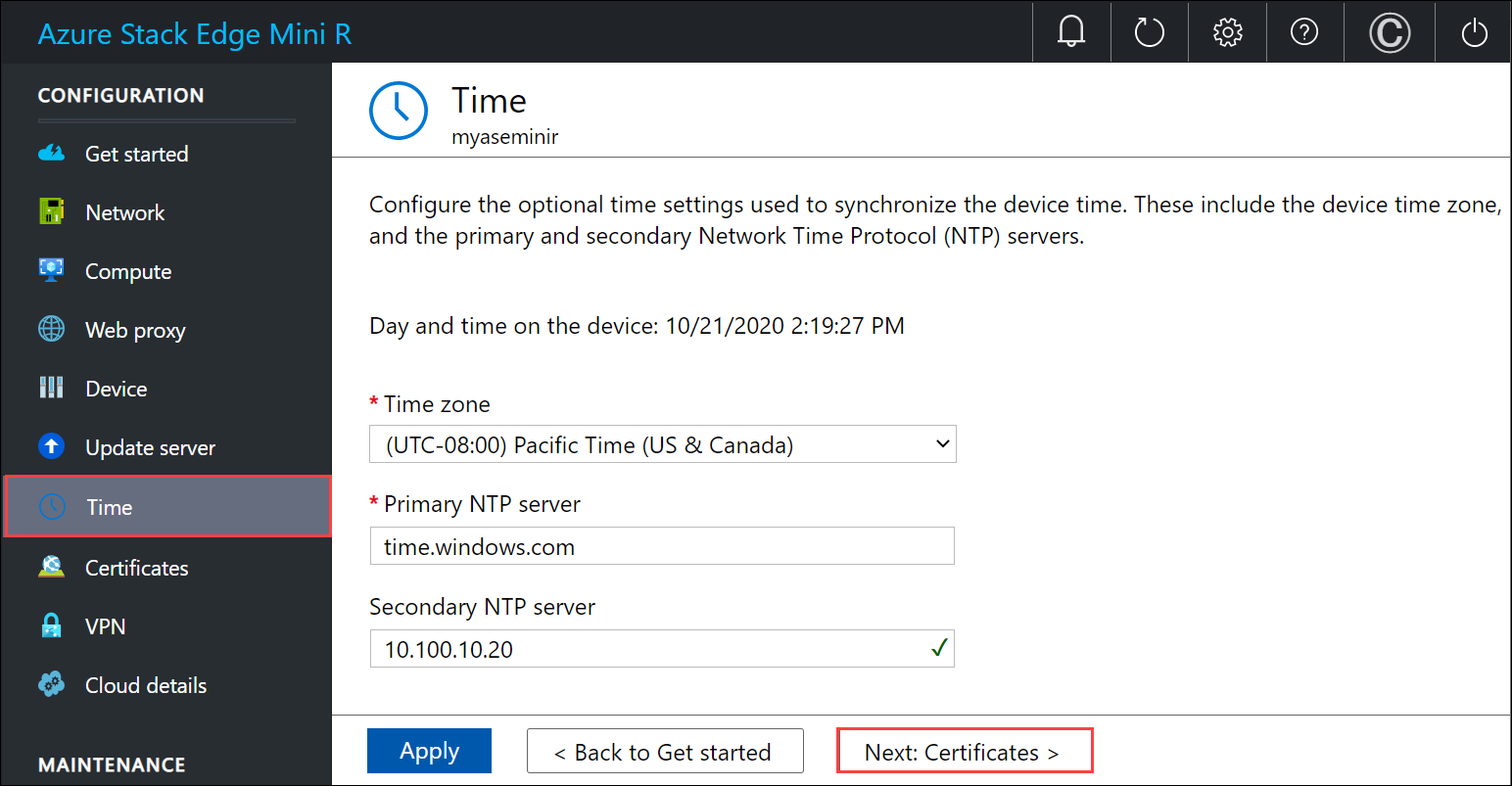1512x786 pixels.
Task: Click the Get started cloud icon
Action: click(51, 154)
